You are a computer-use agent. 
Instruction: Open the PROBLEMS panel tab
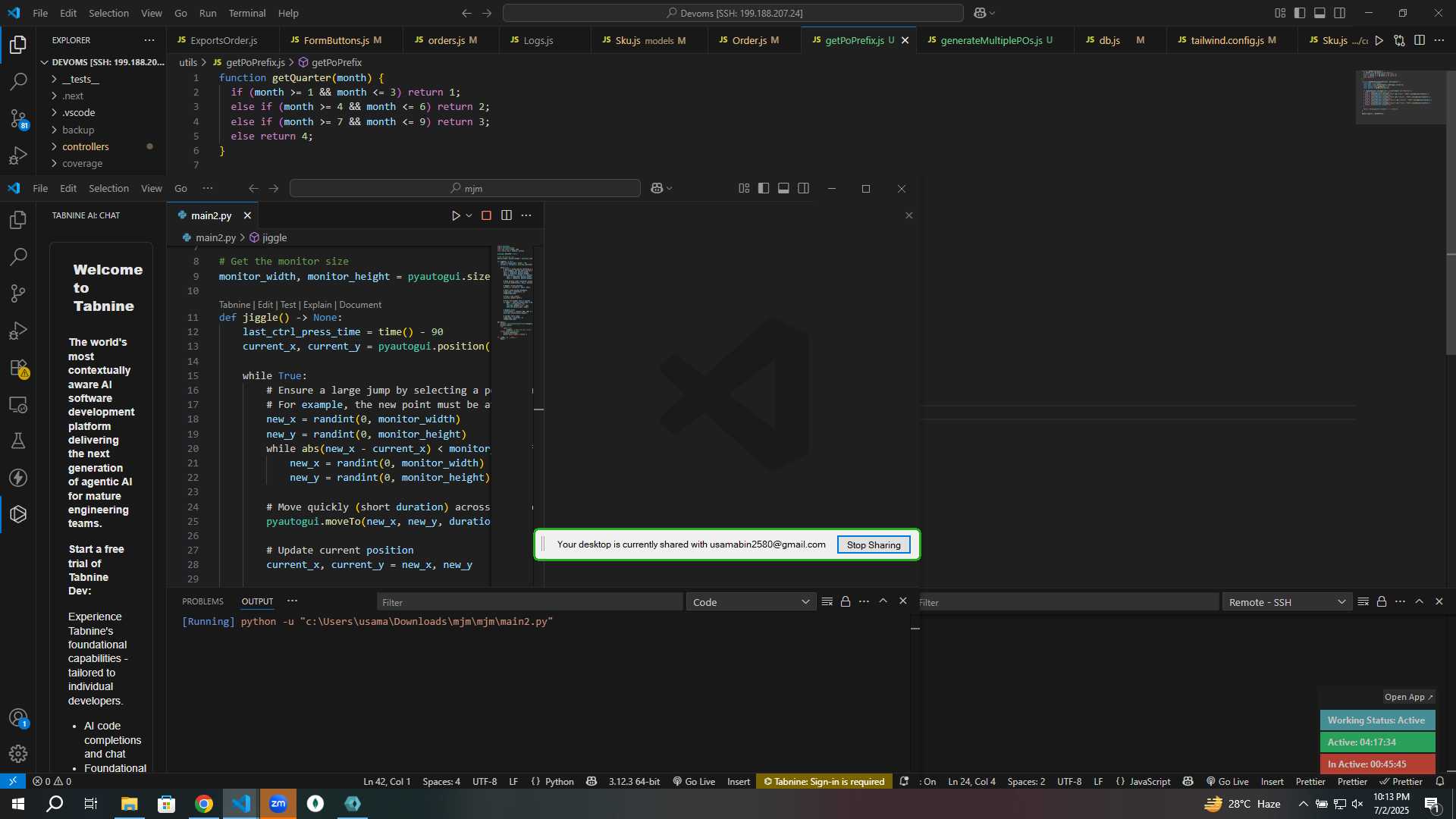pyautogui.click(x=202, y=601)
